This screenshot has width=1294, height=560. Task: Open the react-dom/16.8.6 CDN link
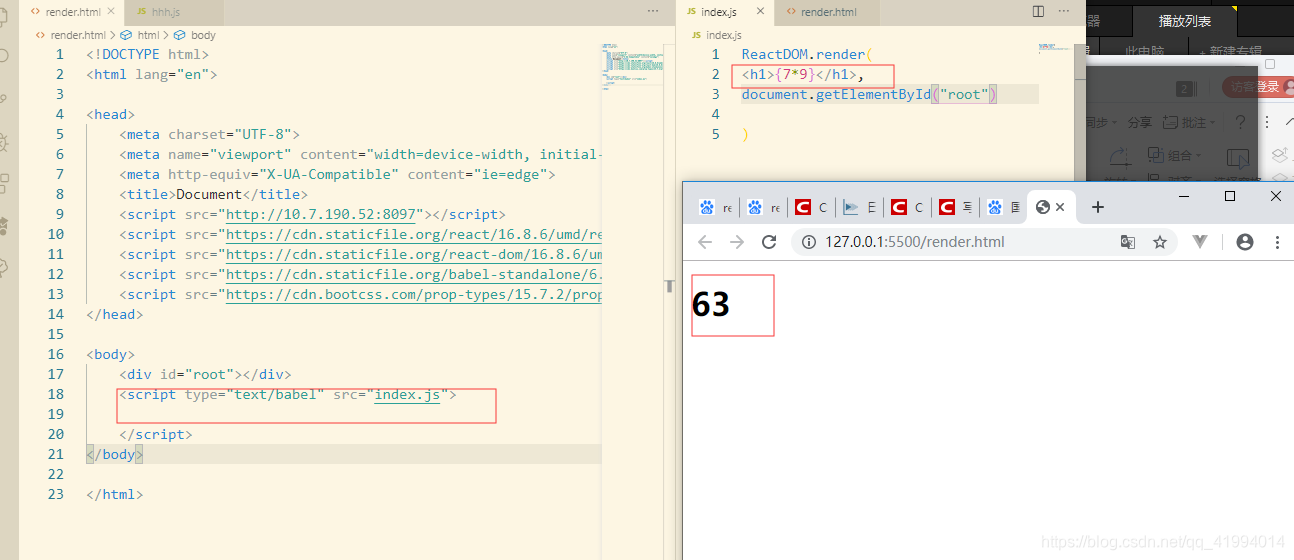[414, 254]
